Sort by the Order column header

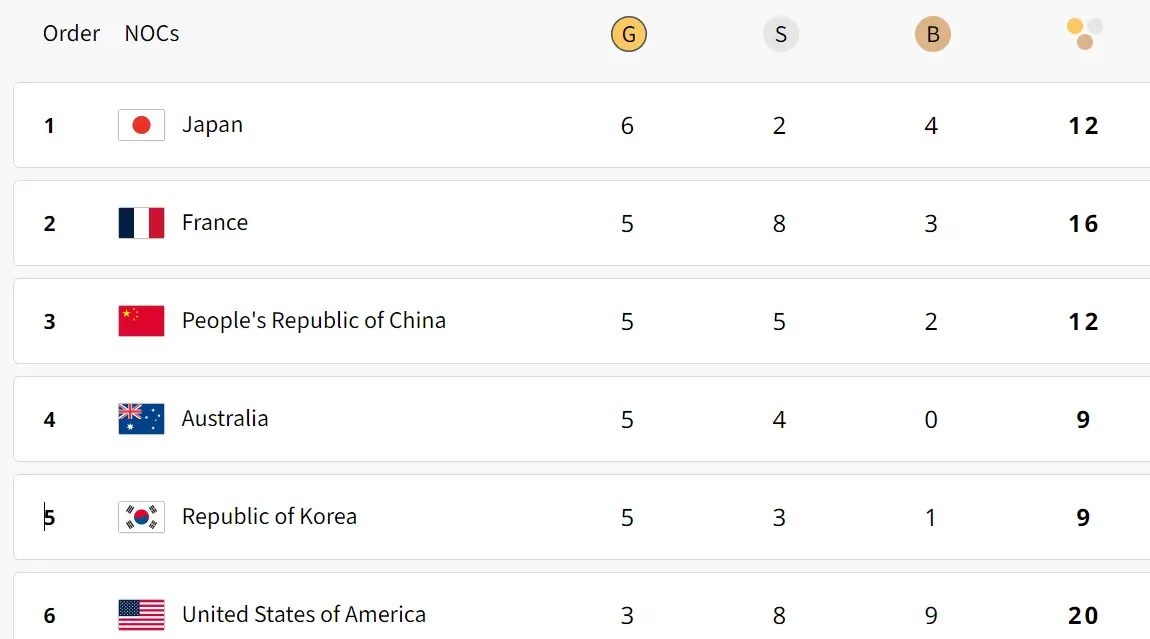click(x=71, y=34)
